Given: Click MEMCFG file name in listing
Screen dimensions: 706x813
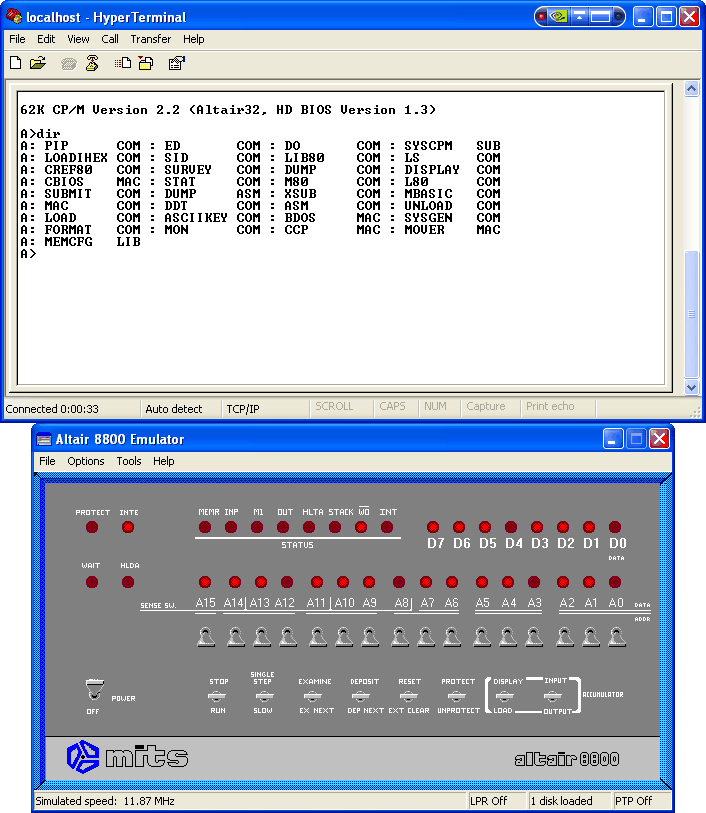Looking at the screenshot, I should pos(68,242).
